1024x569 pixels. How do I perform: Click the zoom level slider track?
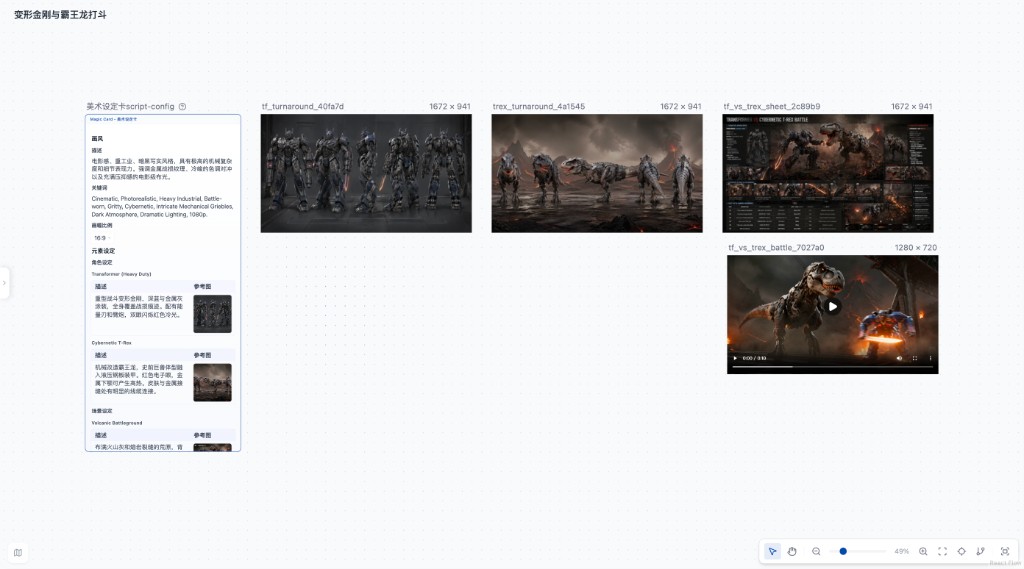[857, 551]
